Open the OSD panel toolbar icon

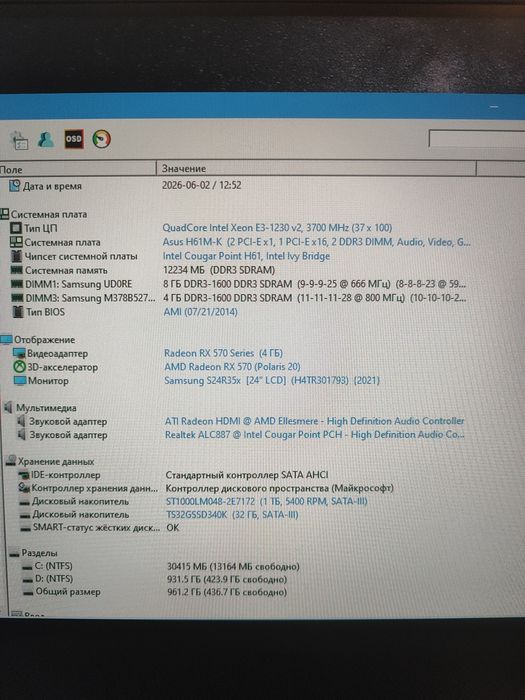pyautogui.click(x=74, y=139)
